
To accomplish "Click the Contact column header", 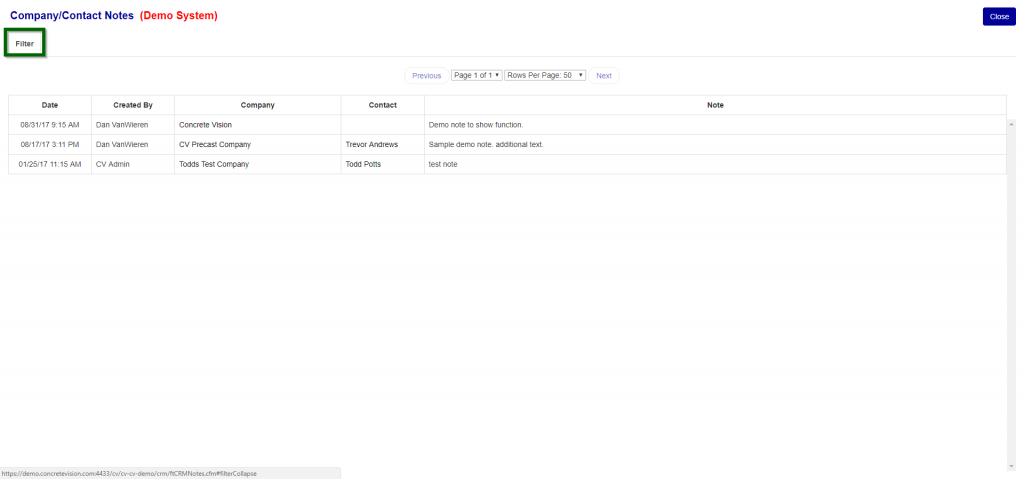I will click(383, 105).
